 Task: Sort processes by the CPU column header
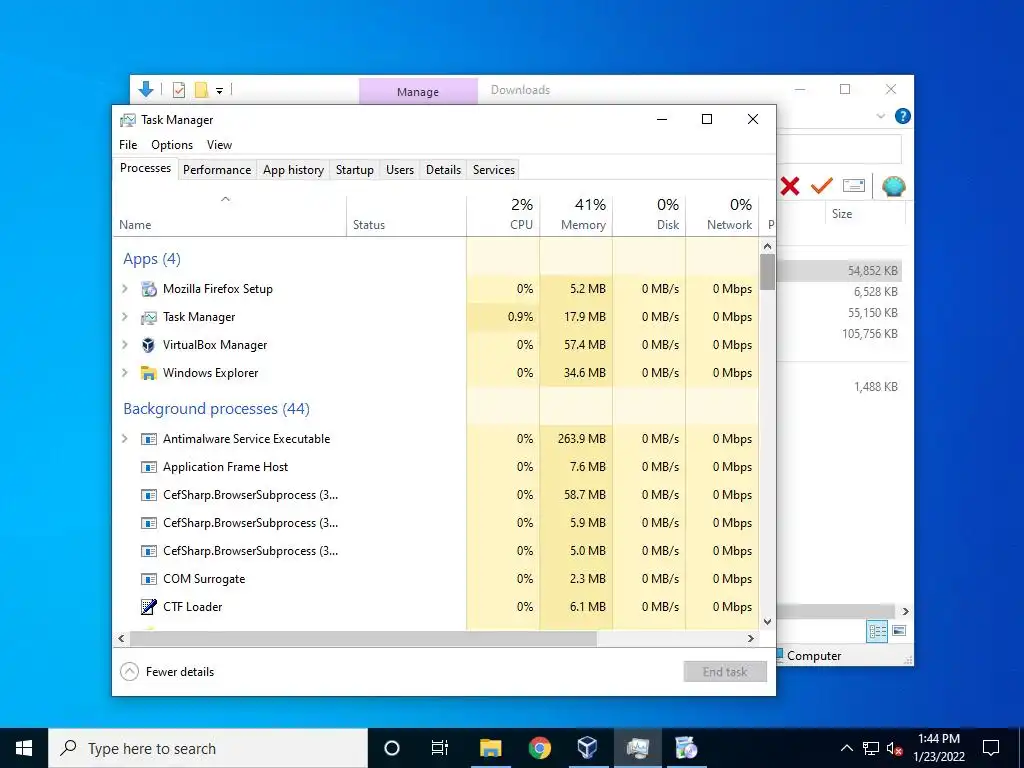[503, 215]
